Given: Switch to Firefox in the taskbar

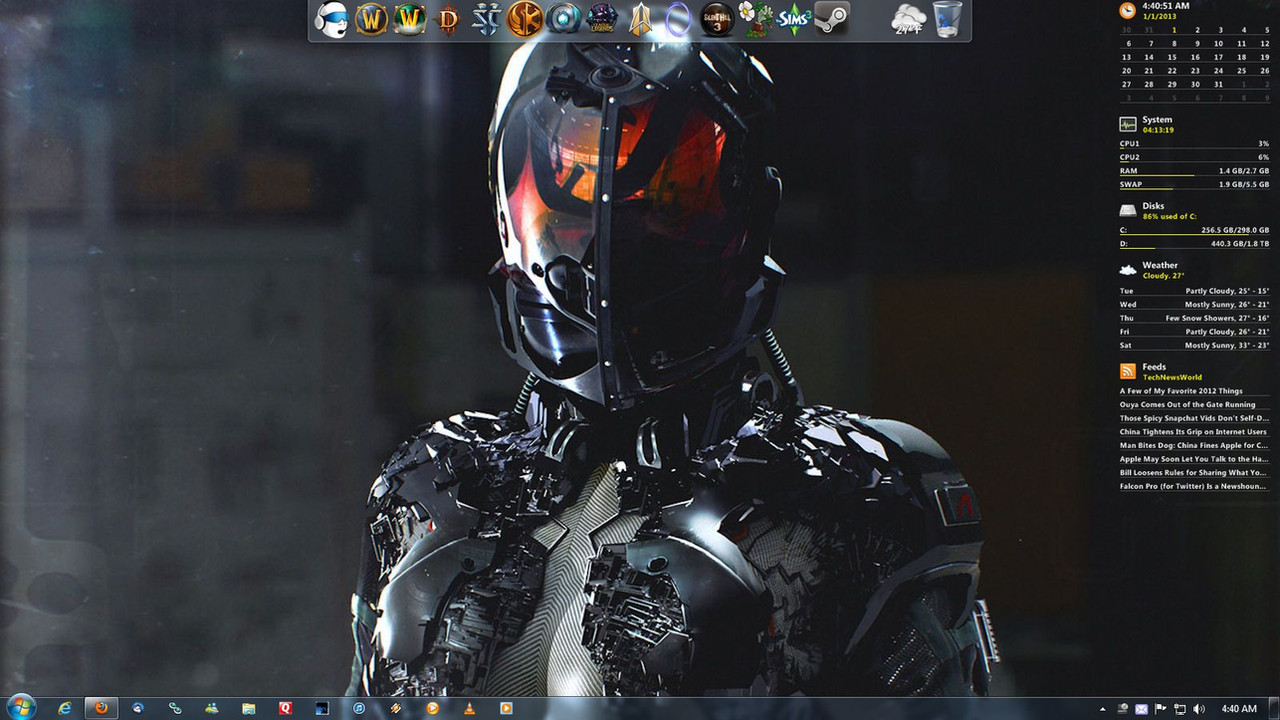Looking at the screenshot, I should (x=101, y=708).
